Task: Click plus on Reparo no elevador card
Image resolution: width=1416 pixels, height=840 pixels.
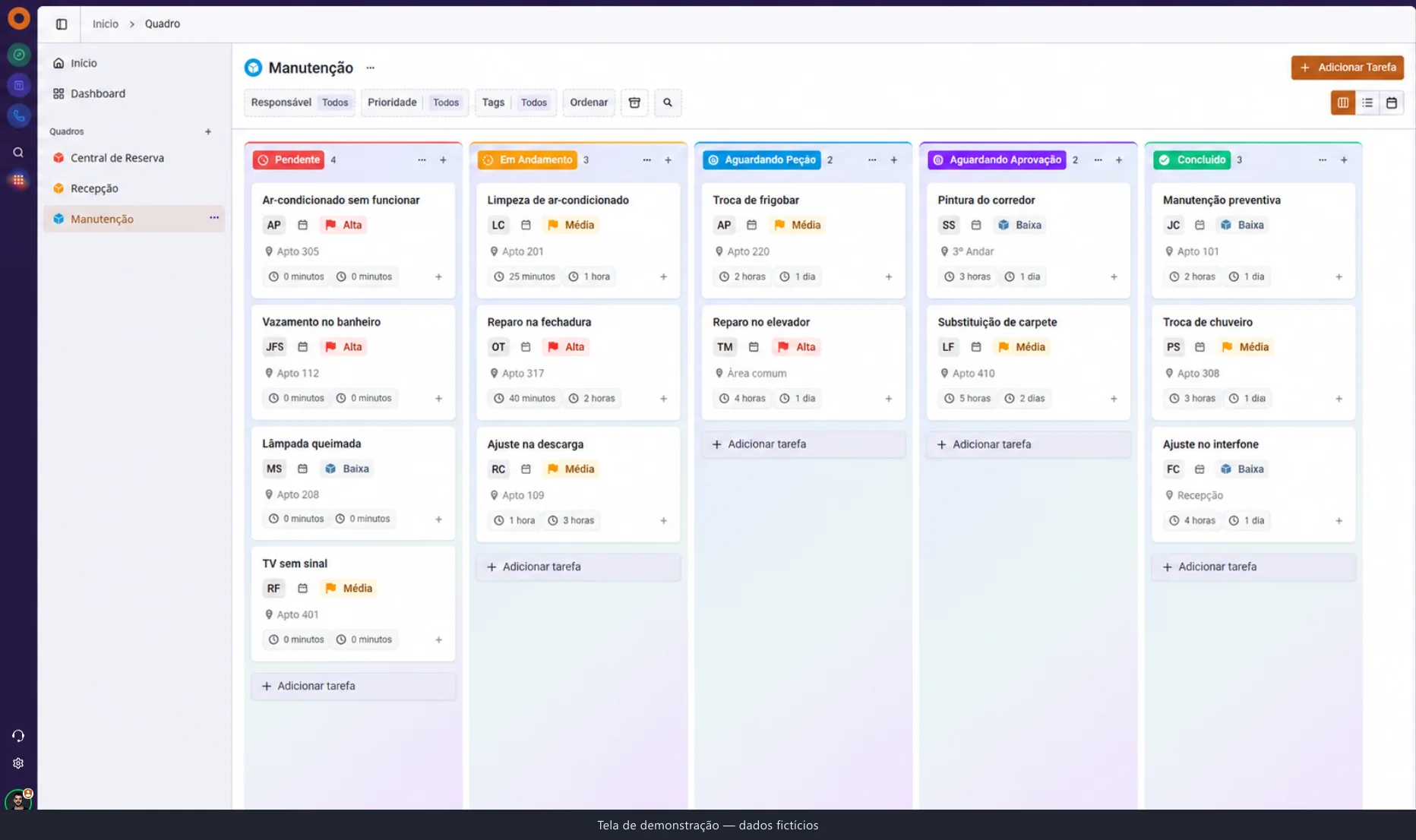Action: pos(889,399)
